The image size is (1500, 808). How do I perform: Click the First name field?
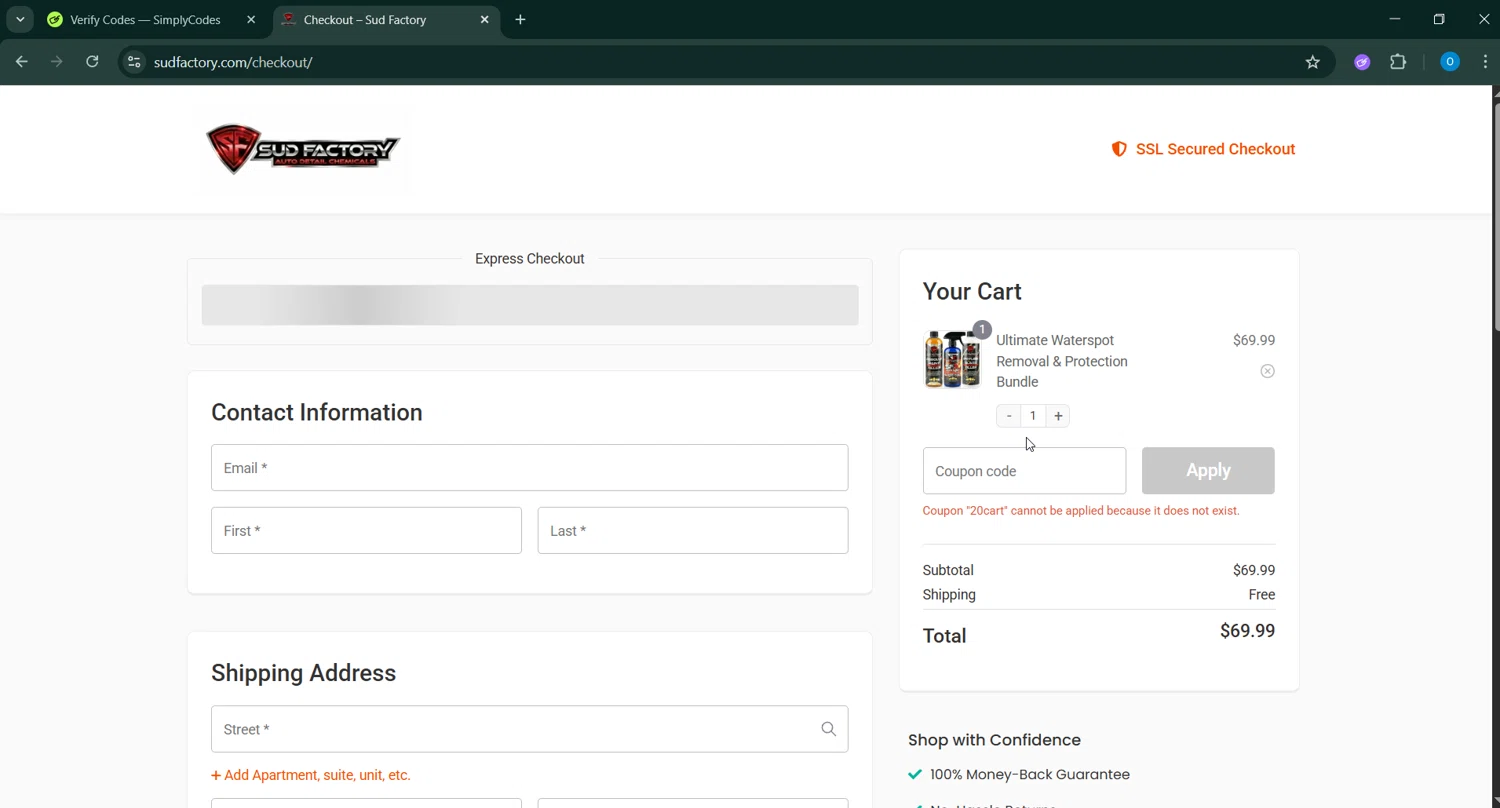(366, 531)
